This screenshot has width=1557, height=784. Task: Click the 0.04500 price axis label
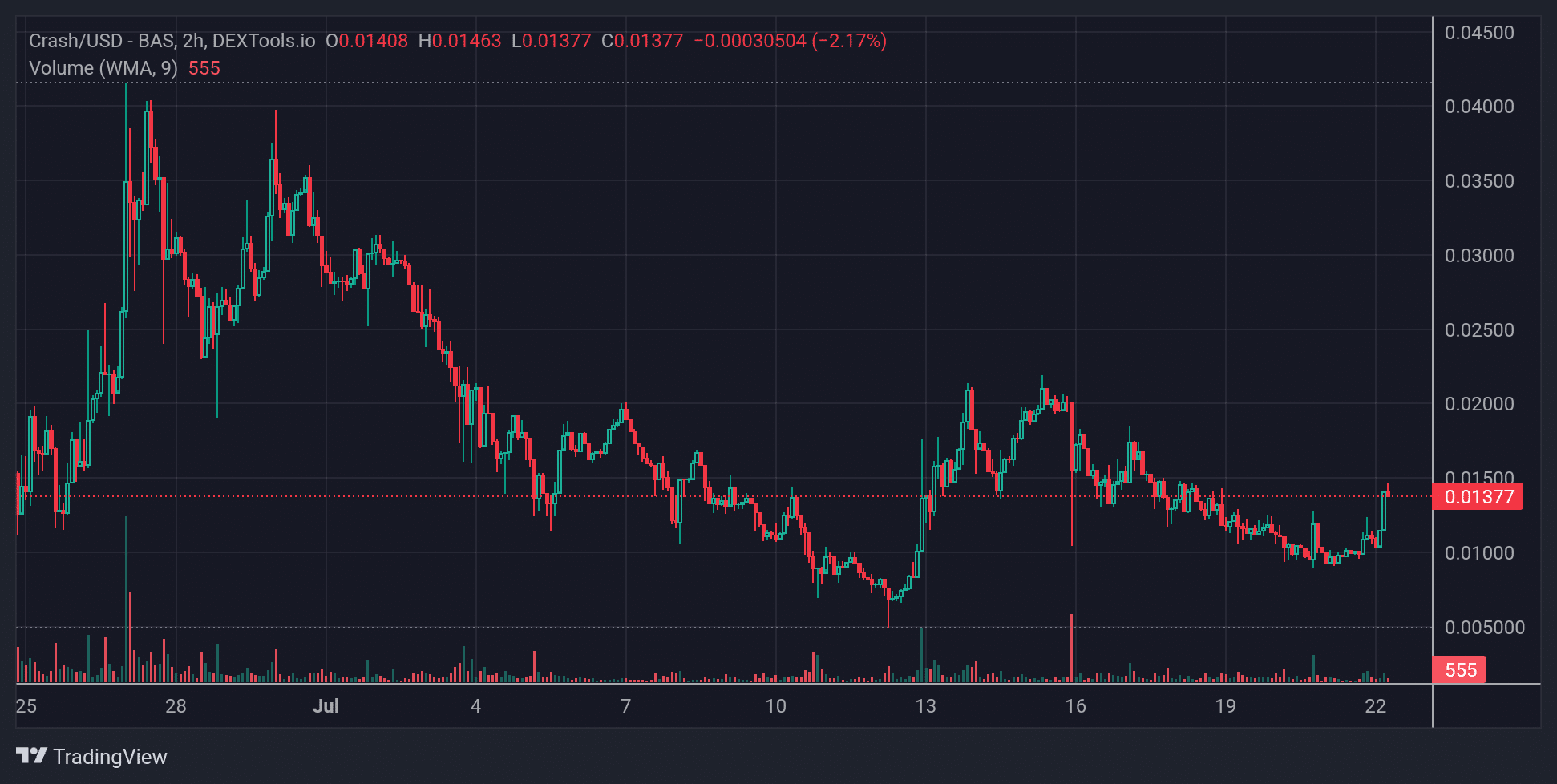tap(1479, 33)
